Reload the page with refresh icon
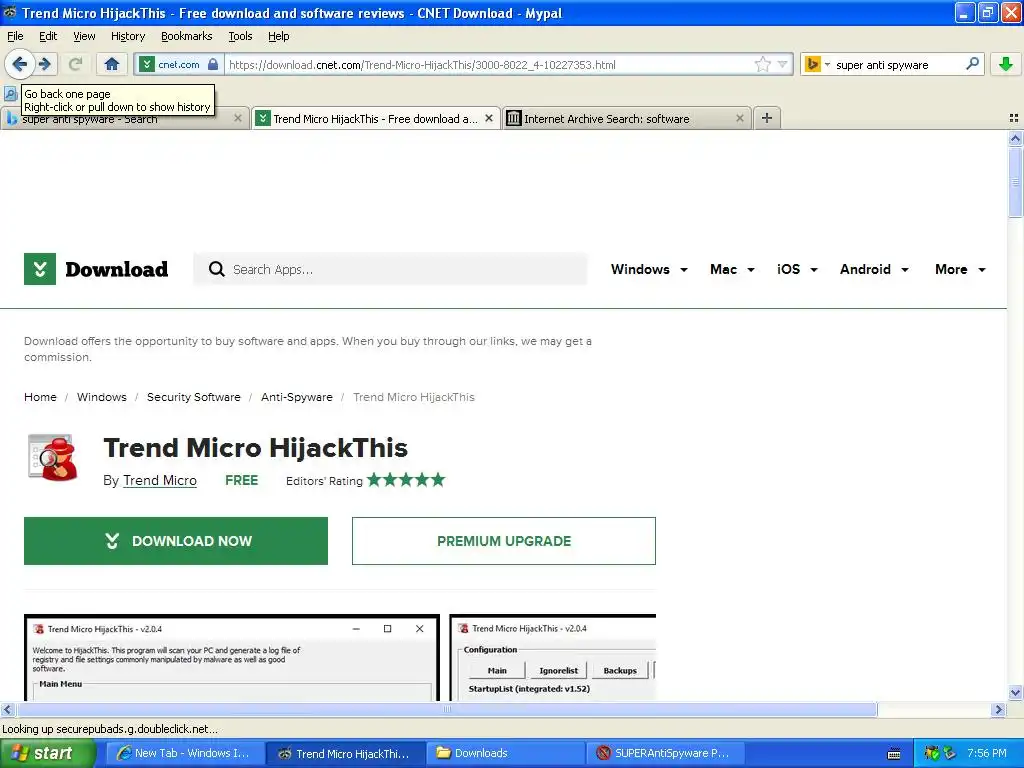The image size is (1024, 768). pyautogui.click(x=76, y=64)
